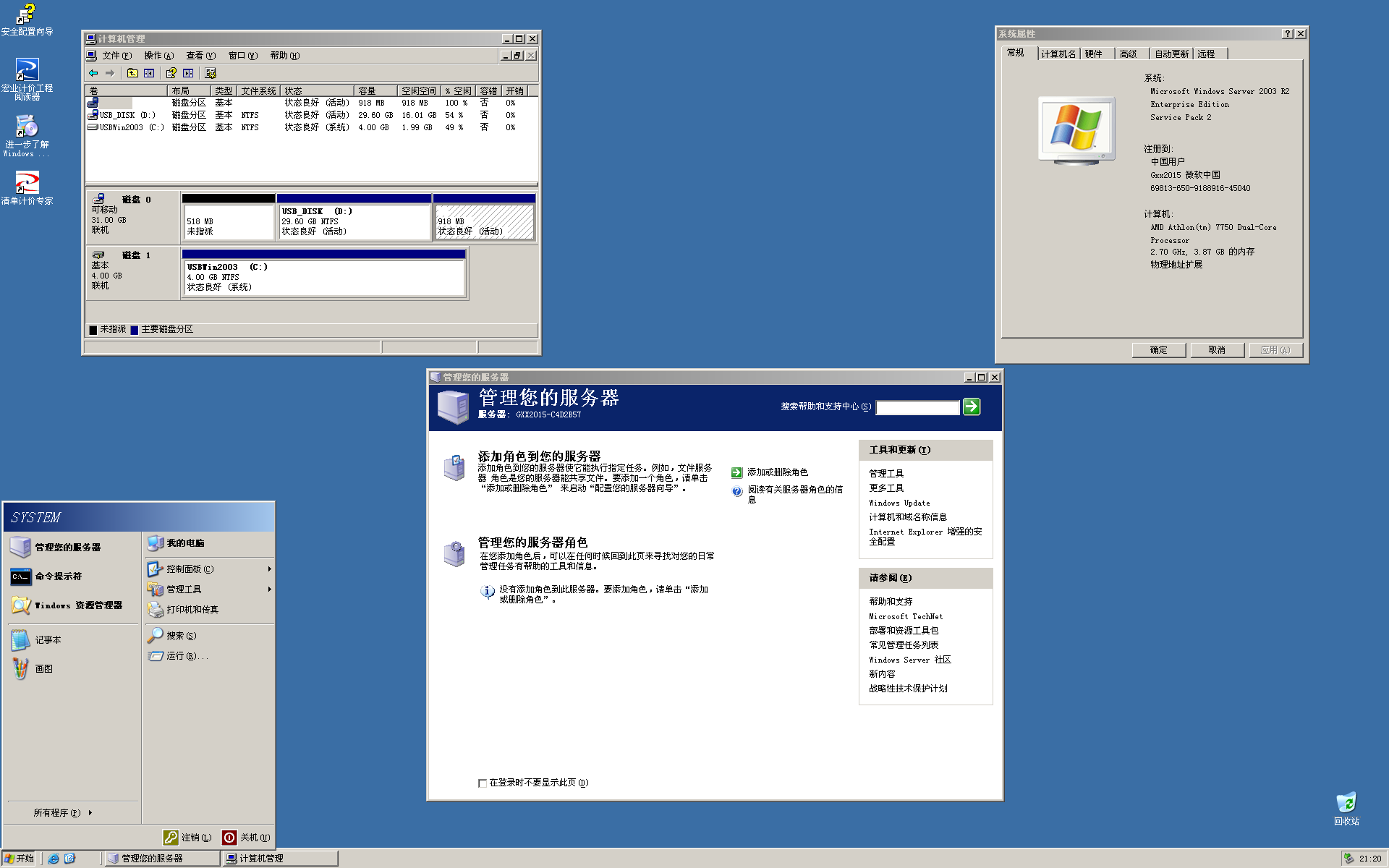Open 打印机和传真 from Start menu
The image size is (1389, 868).
coord(209,610)
